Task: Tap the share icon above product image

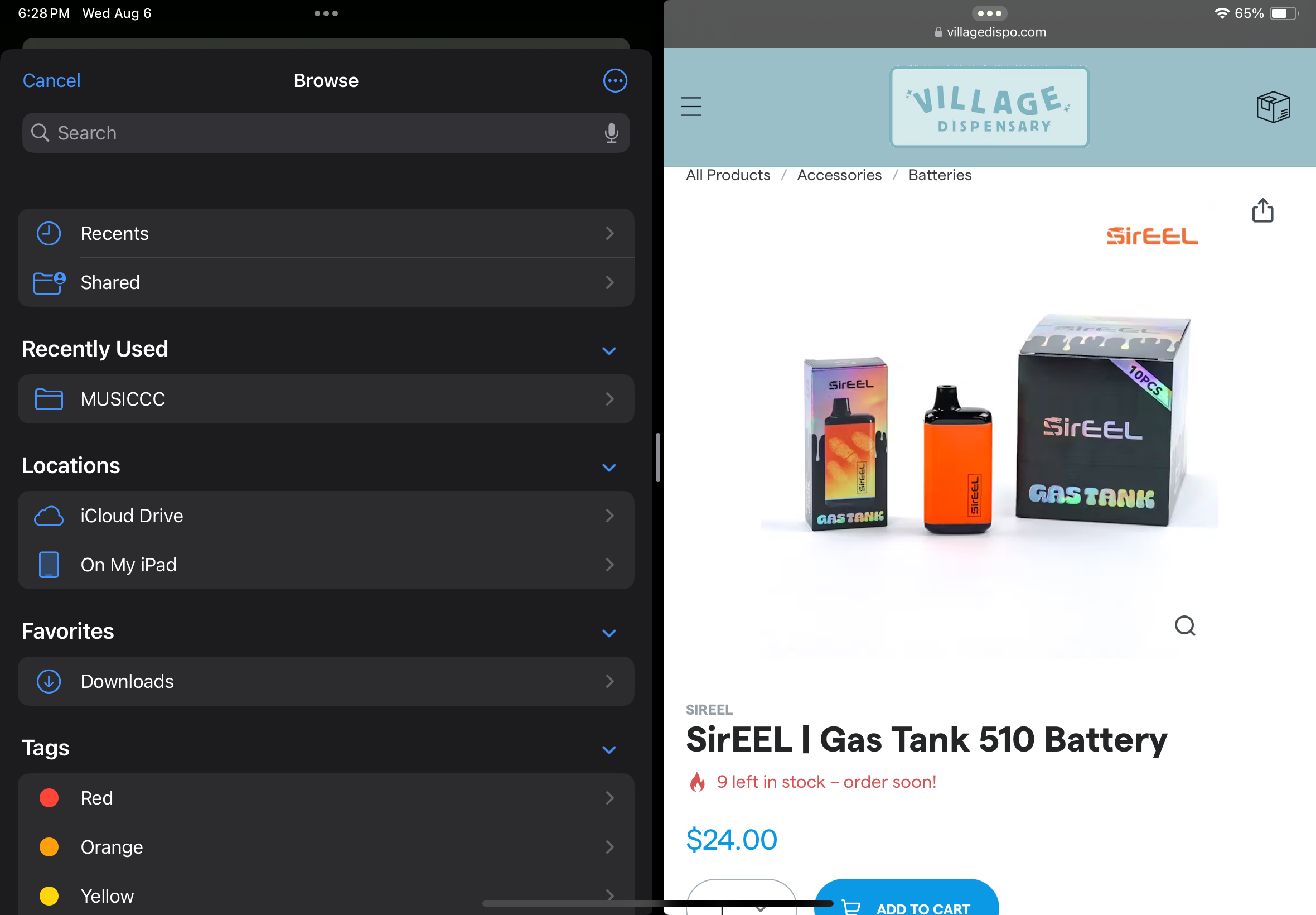Action: 1262,210
